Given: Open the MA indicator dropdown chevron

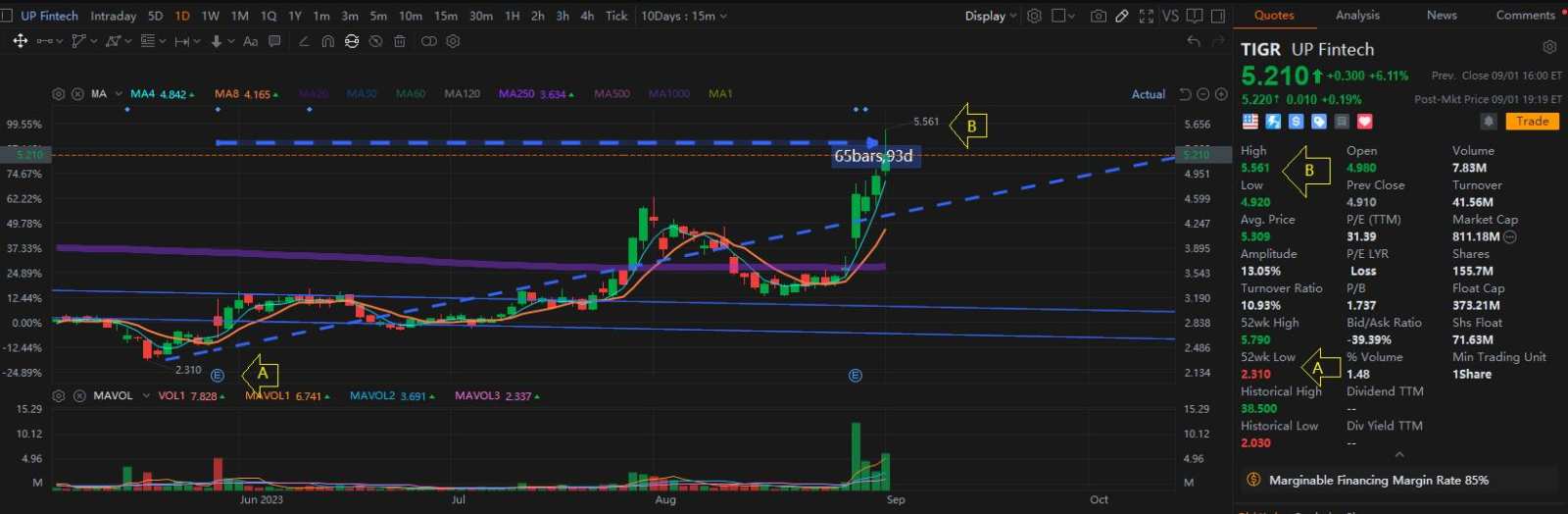Looking at the screenshot, I should point(119,94).
